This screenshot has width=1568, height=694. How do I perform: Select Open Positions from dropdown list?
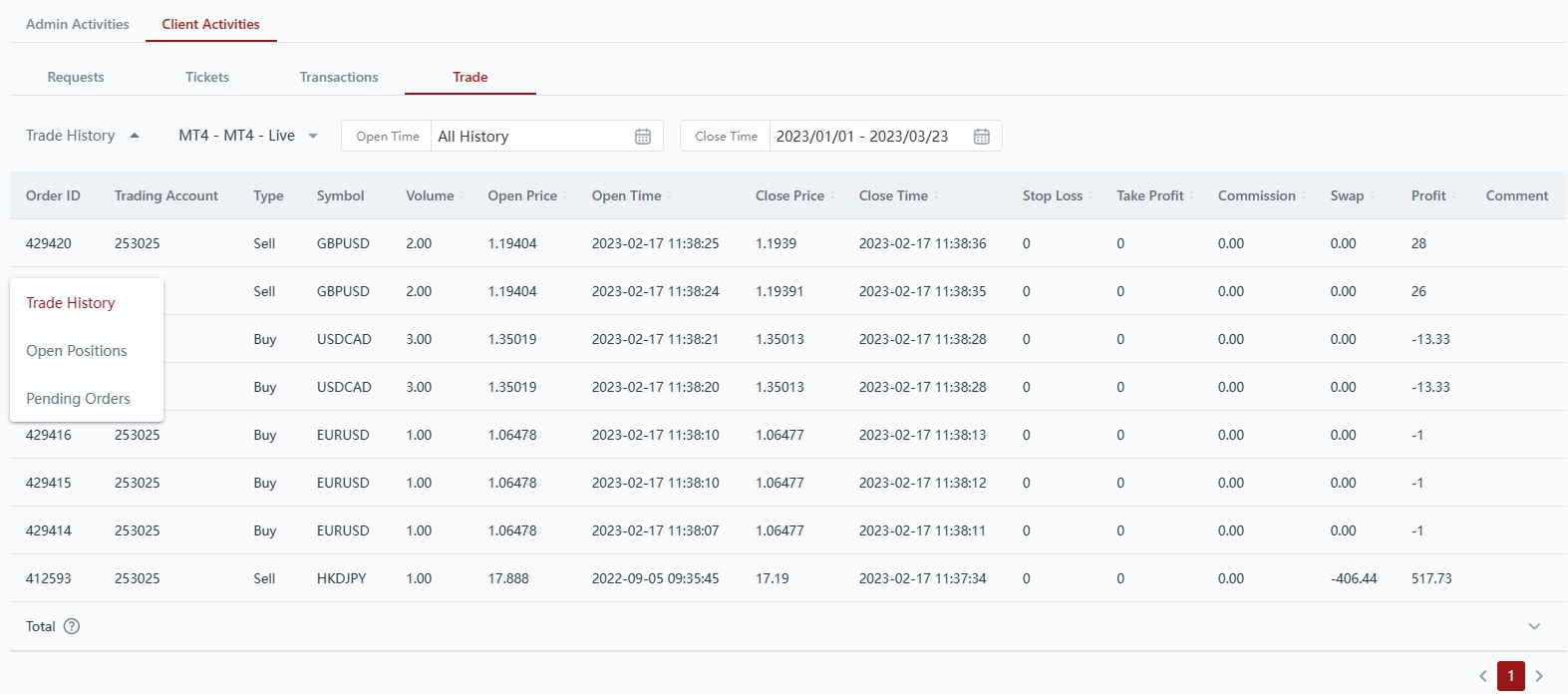pyautogui.click(x=77, y=351)
